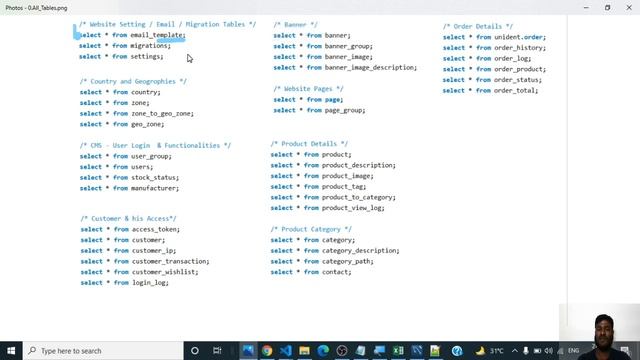Open the network tray icon
The image size is (640, 360).
560,351
